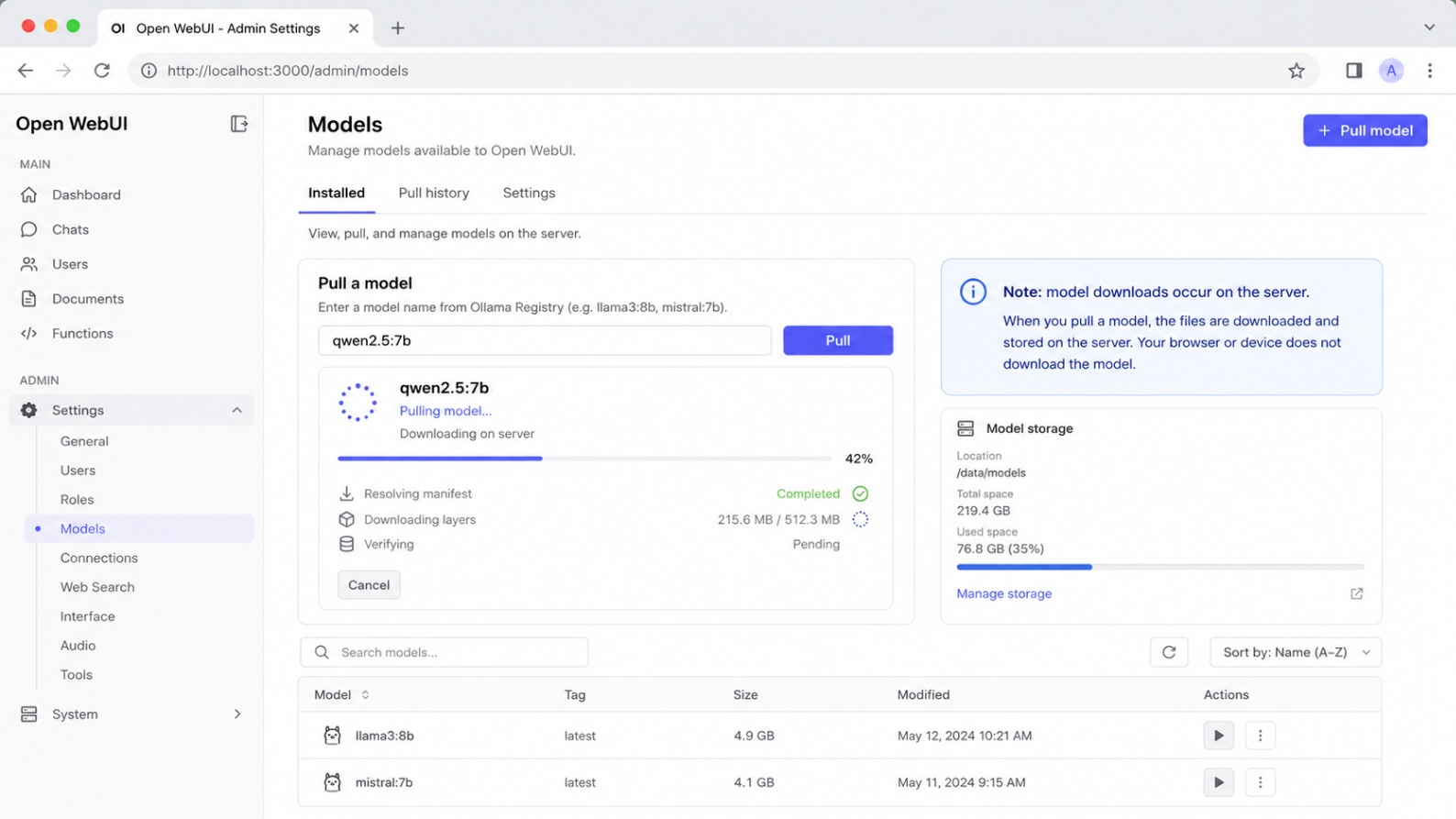Select Tools under Settings
This screenshot has width=1456, height=819.
pyautogui.click(x=76, y=675)
